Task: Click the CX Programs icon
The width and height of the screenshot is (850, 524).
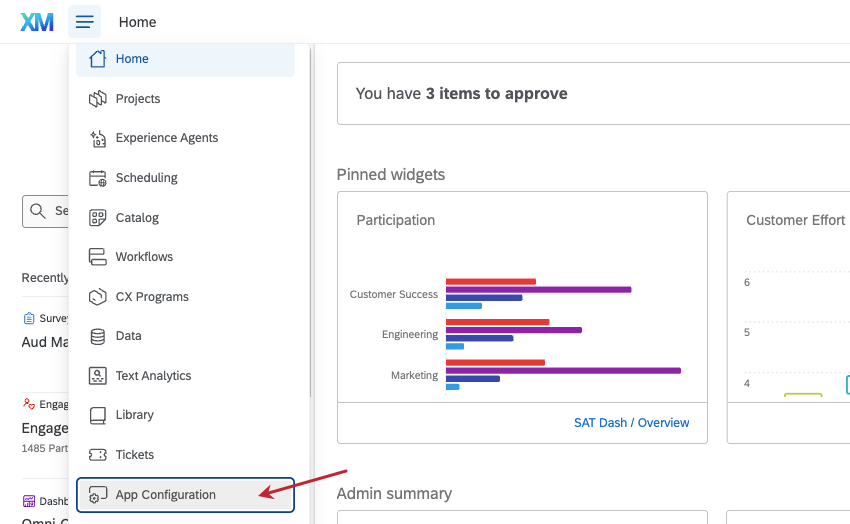Action: click(x=98, y=297)
